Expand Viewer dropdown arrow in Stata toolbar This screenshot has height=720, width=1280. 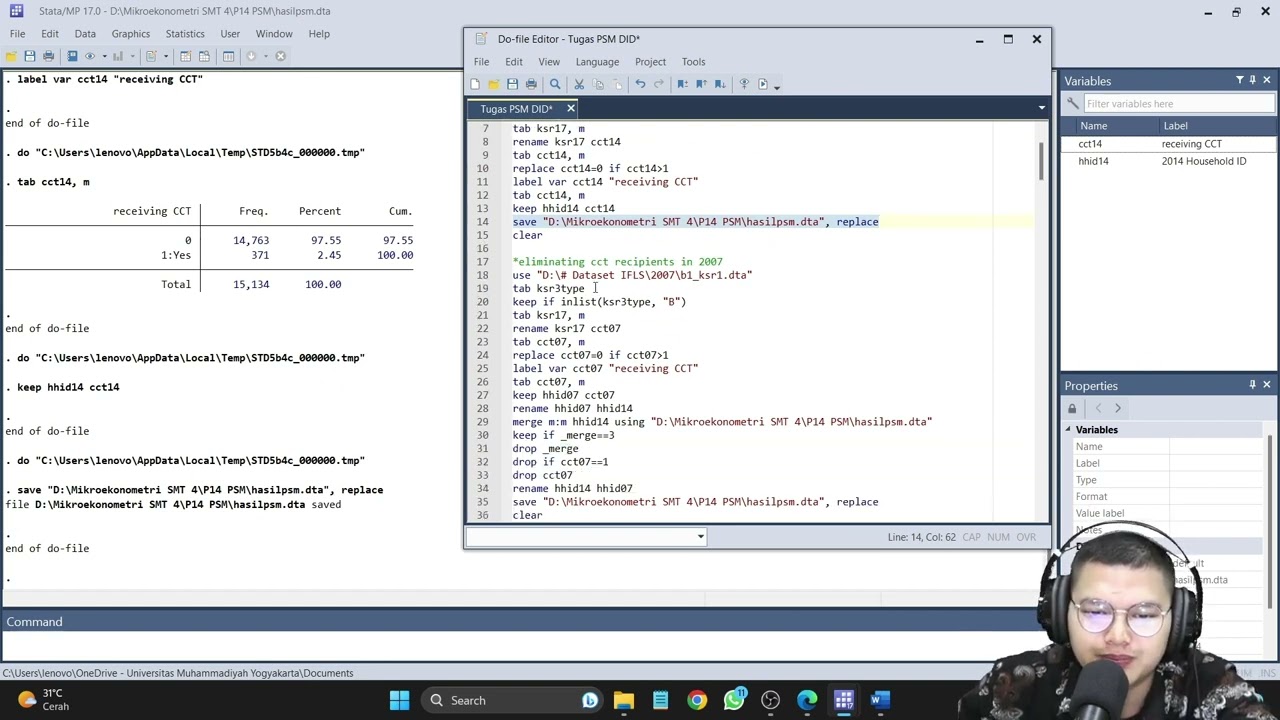105,56
